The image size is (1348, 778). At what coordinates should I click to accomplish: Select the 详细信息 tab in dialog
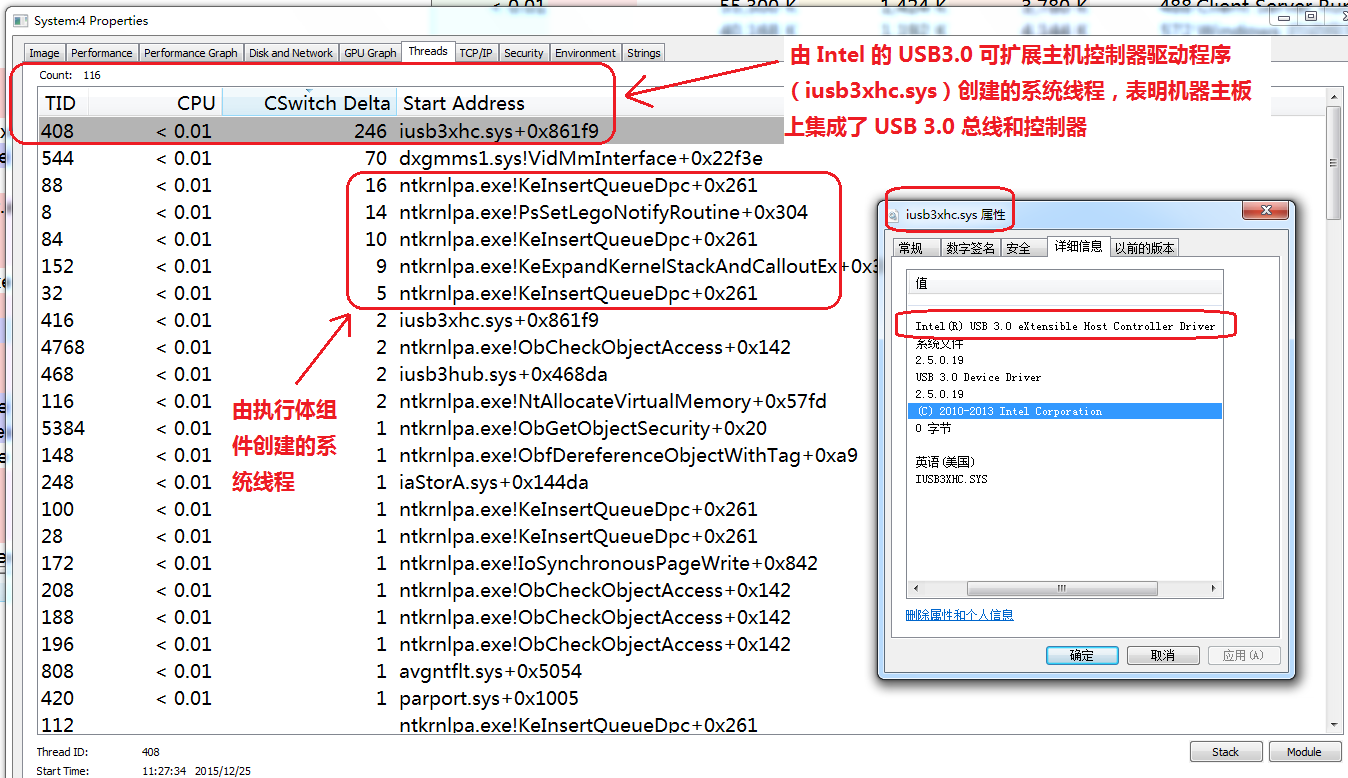pos(1078,246)
